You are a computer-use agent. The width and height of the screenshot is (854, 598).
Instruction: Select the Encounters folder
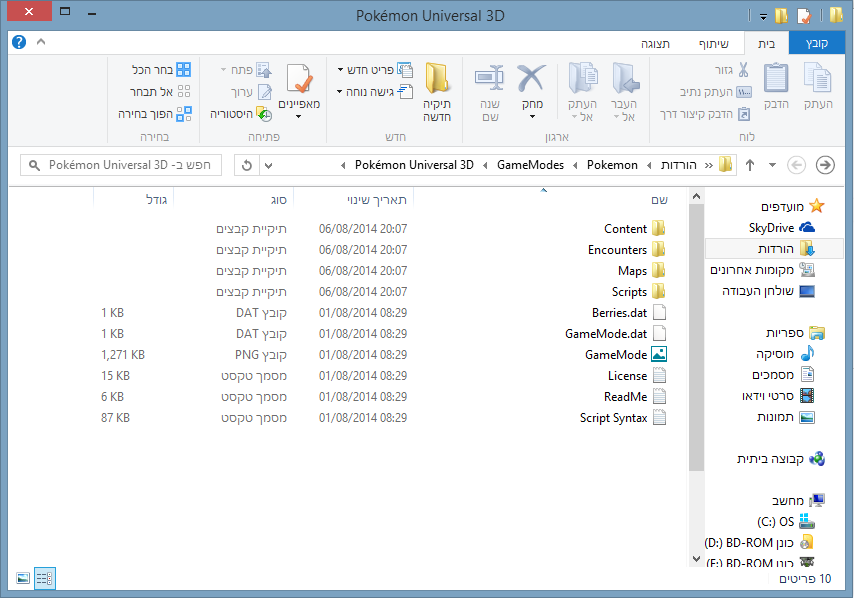(626, 250)
